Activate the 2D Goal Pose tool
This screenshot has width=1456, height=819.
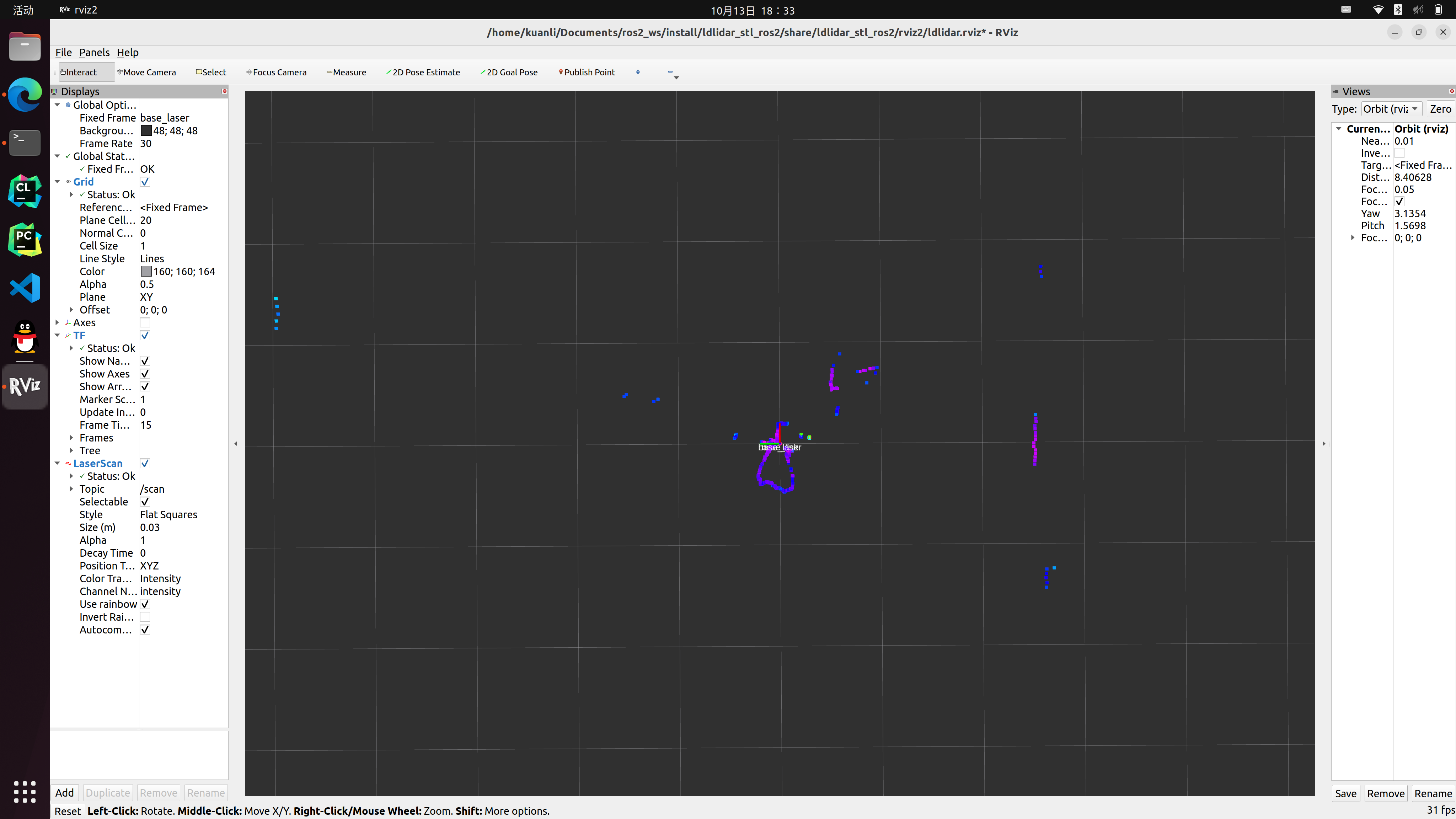click(509, 73)
